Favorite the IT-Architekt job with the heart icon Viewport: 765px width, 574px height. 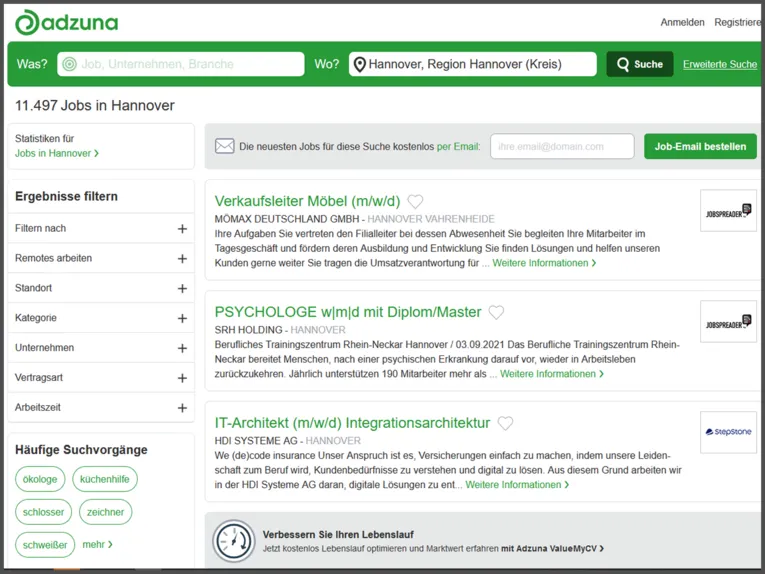[505, 423]
